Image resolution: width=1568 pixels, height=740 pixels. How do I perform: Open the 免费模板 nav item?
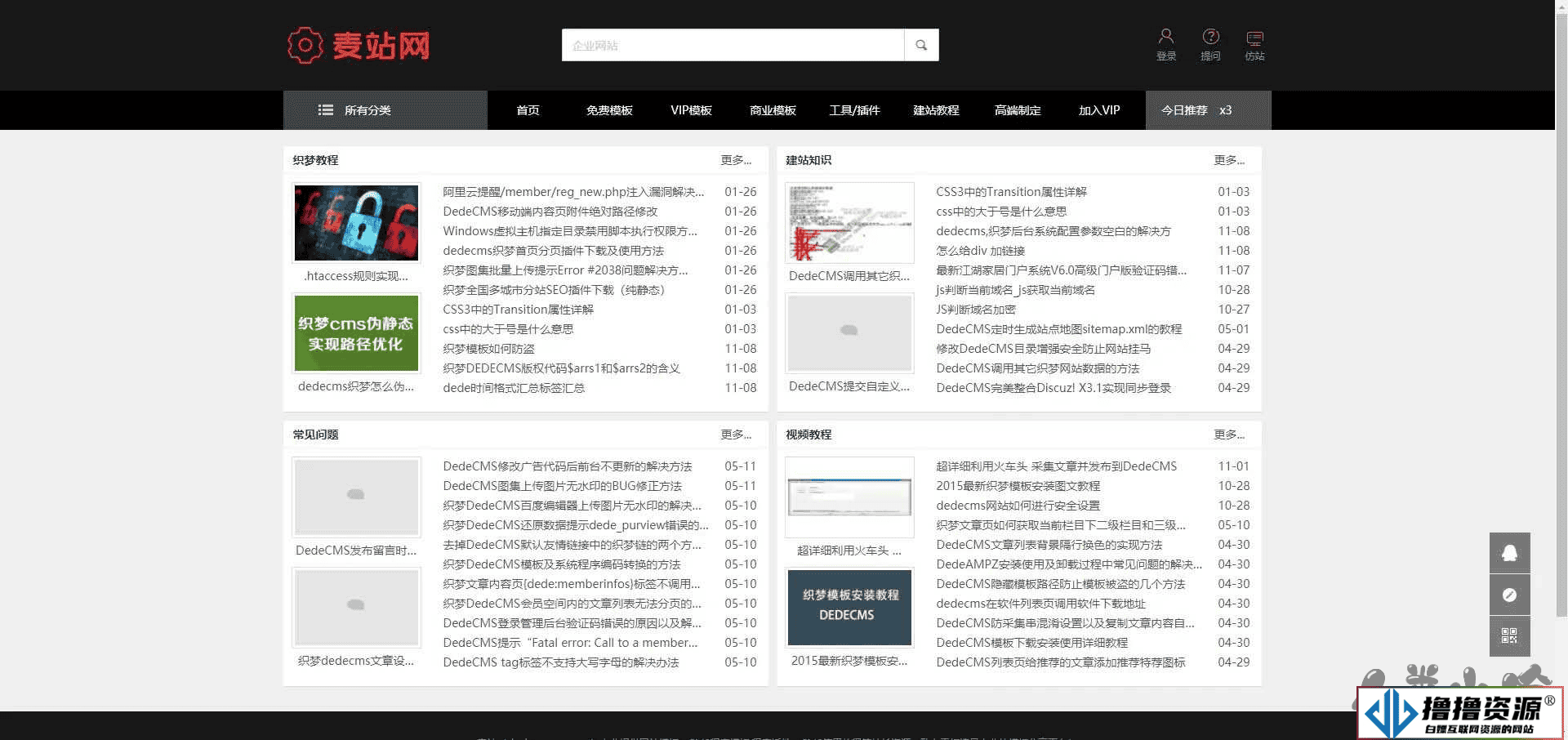tap(609, 110)
